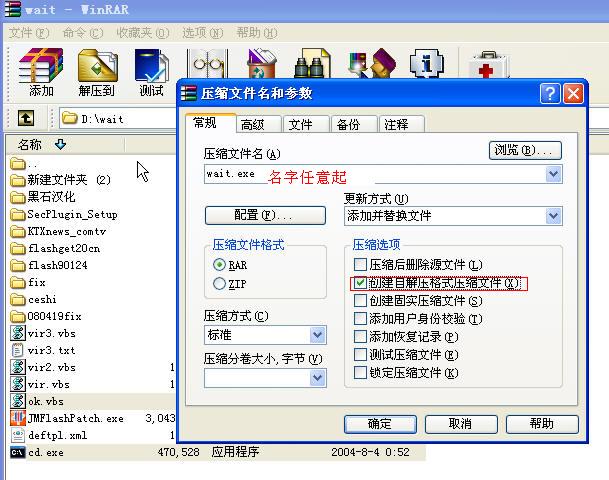Open the 命令 (Commands) menu

click(83, 33)
